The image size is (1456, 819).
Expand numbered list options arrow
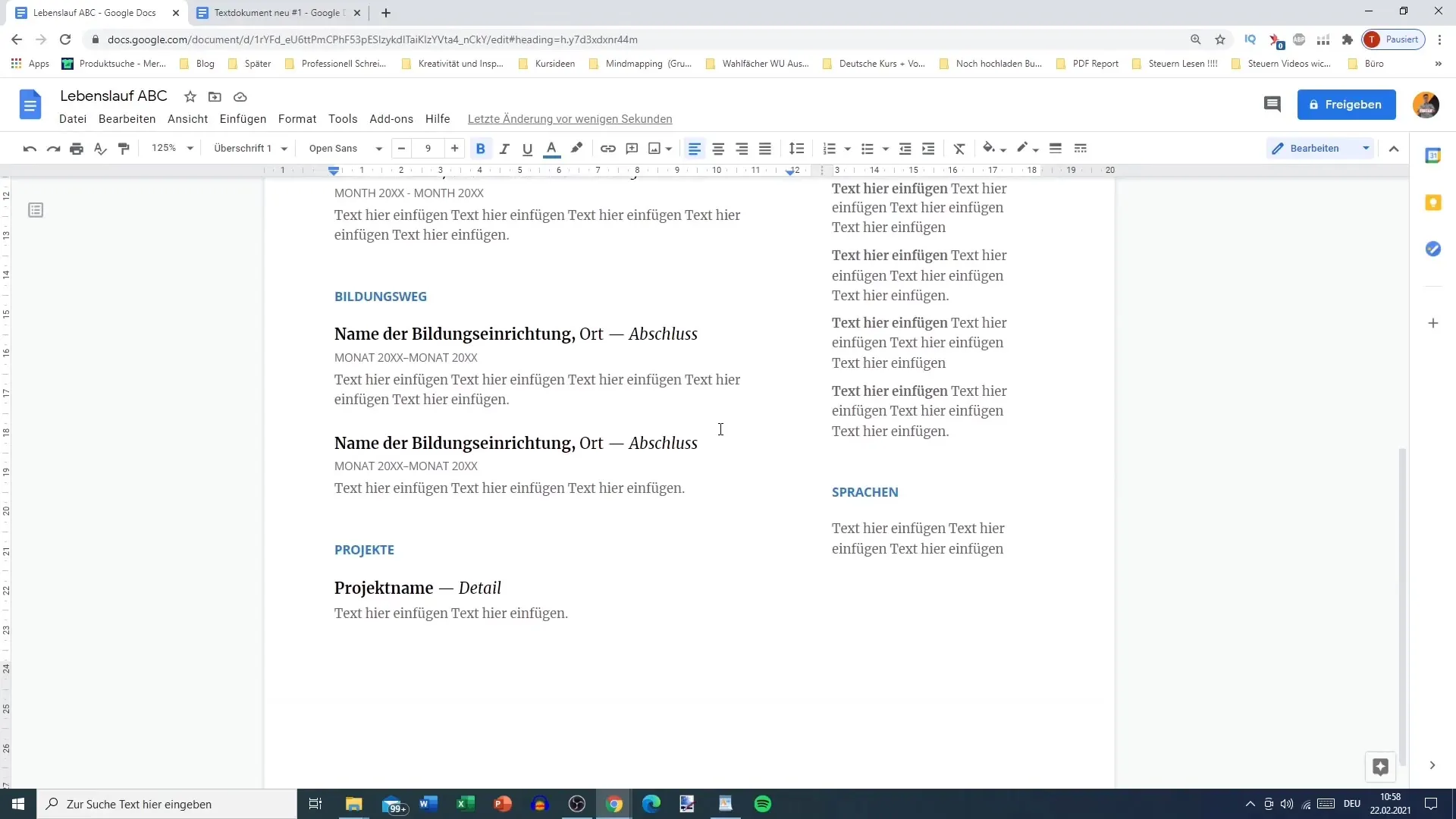point(848,149)
